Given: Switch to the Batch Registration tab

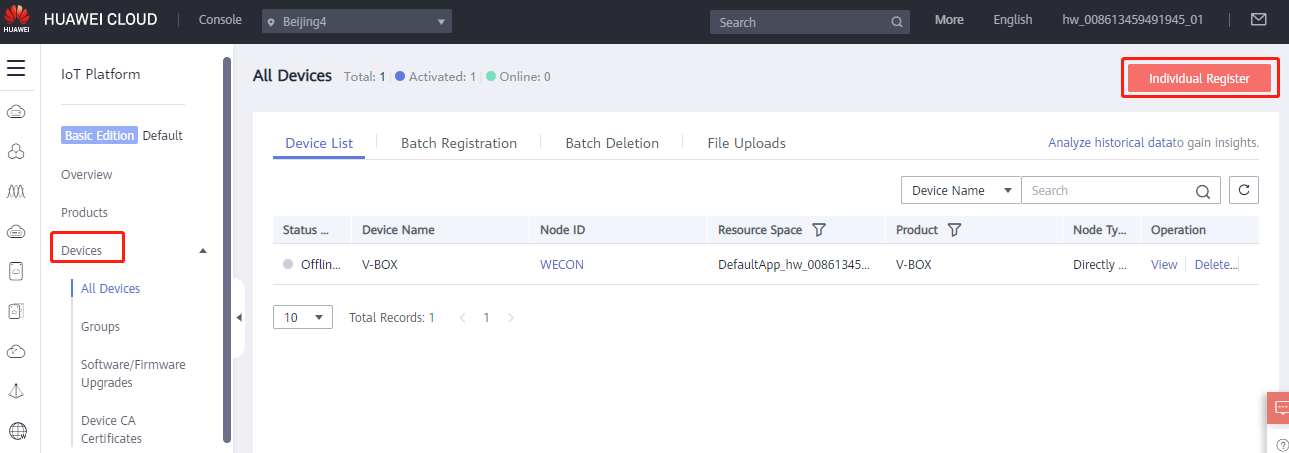Looking at the screenshot, I should point(459,143).
